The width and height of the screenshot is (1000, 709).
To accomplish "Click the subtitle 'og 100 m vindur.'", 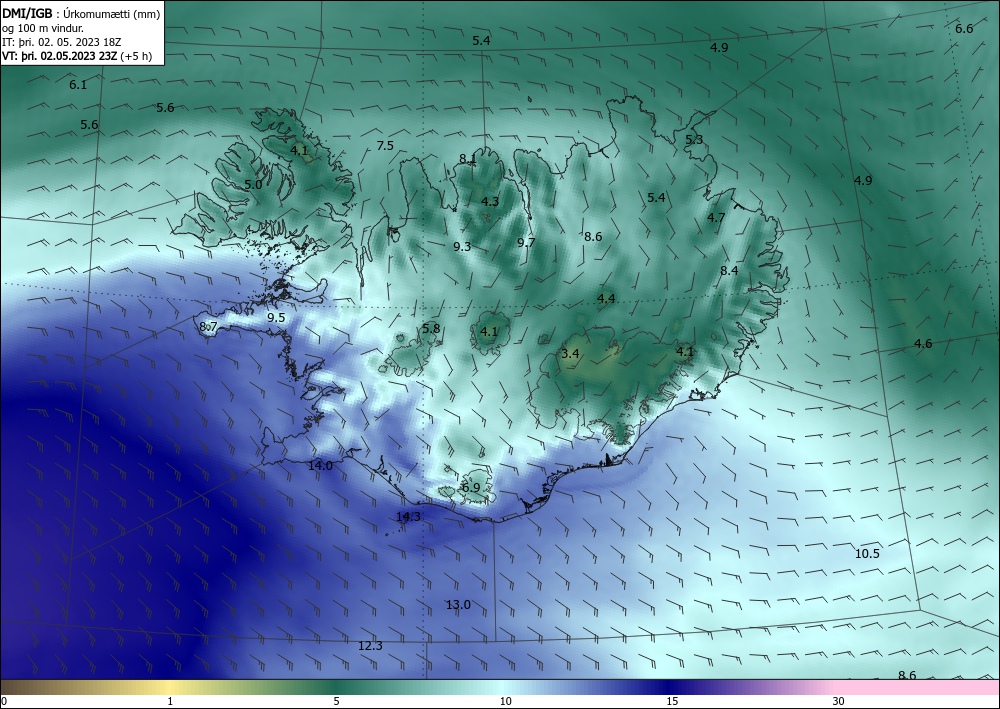I will [43, 28].
